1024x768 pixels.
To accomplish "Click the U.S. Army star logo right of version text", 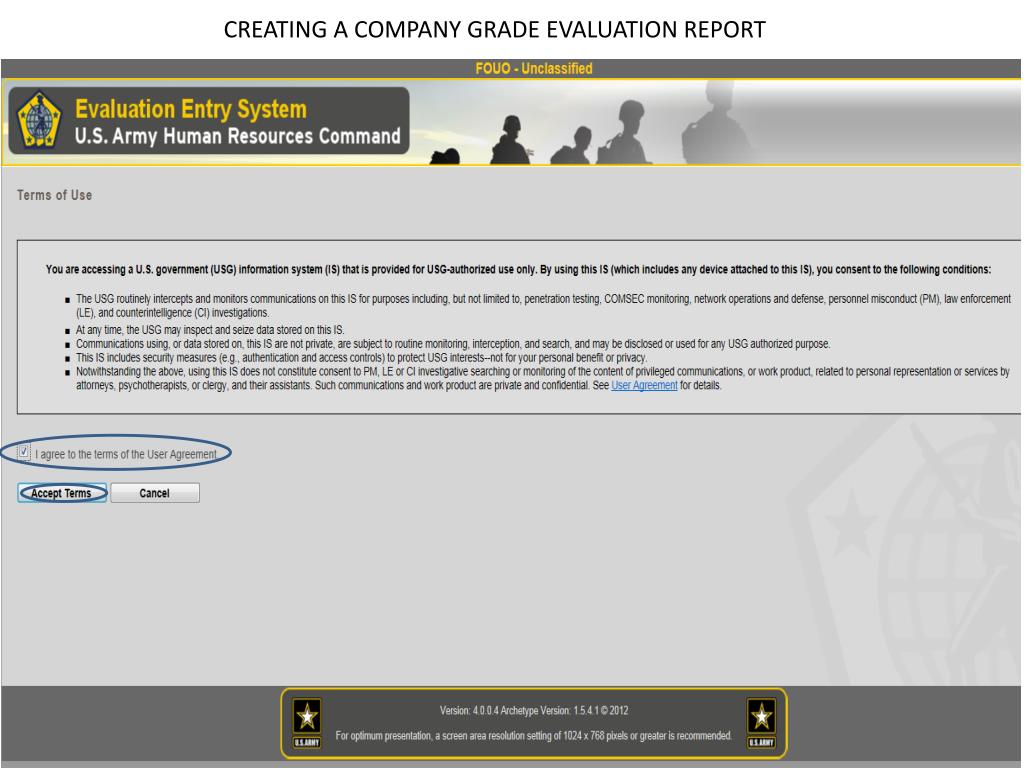I will tap(761, 722).
